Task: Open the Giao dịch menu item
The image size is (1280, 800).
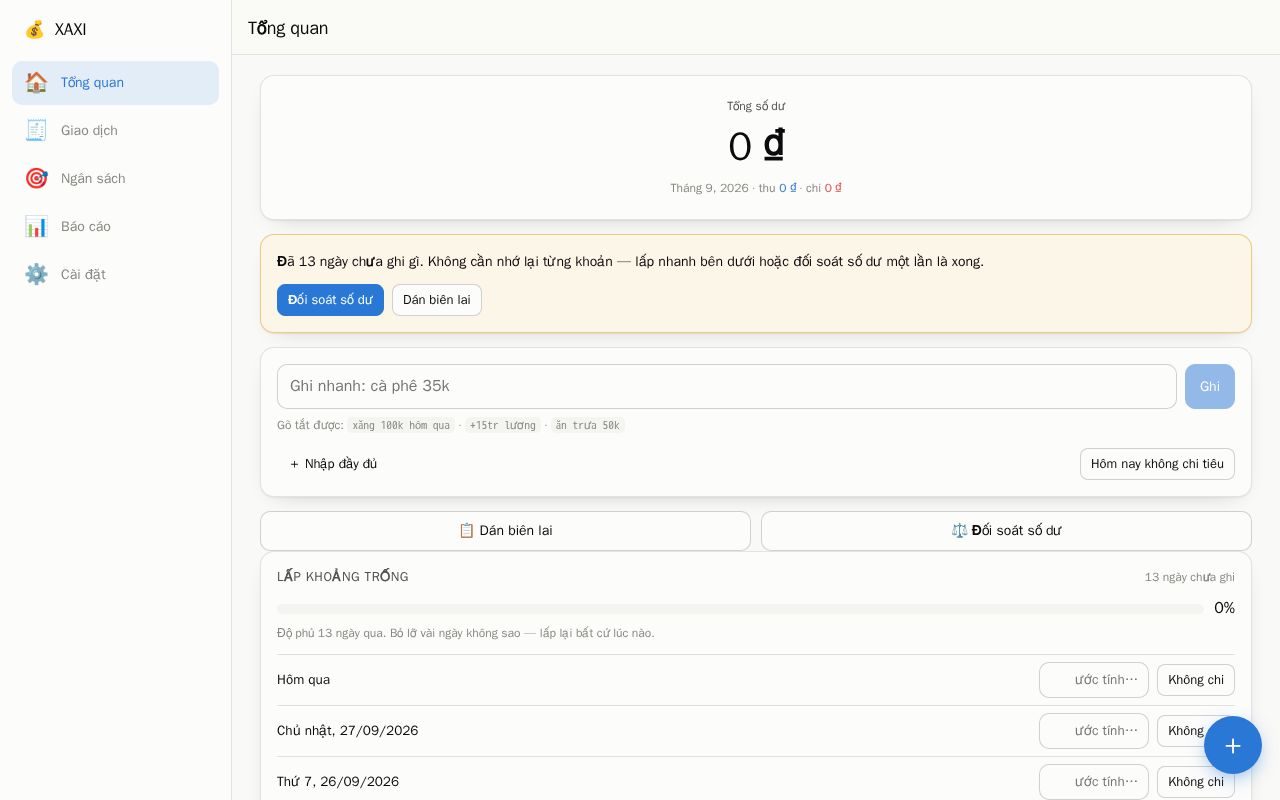Action: (115, 131)
